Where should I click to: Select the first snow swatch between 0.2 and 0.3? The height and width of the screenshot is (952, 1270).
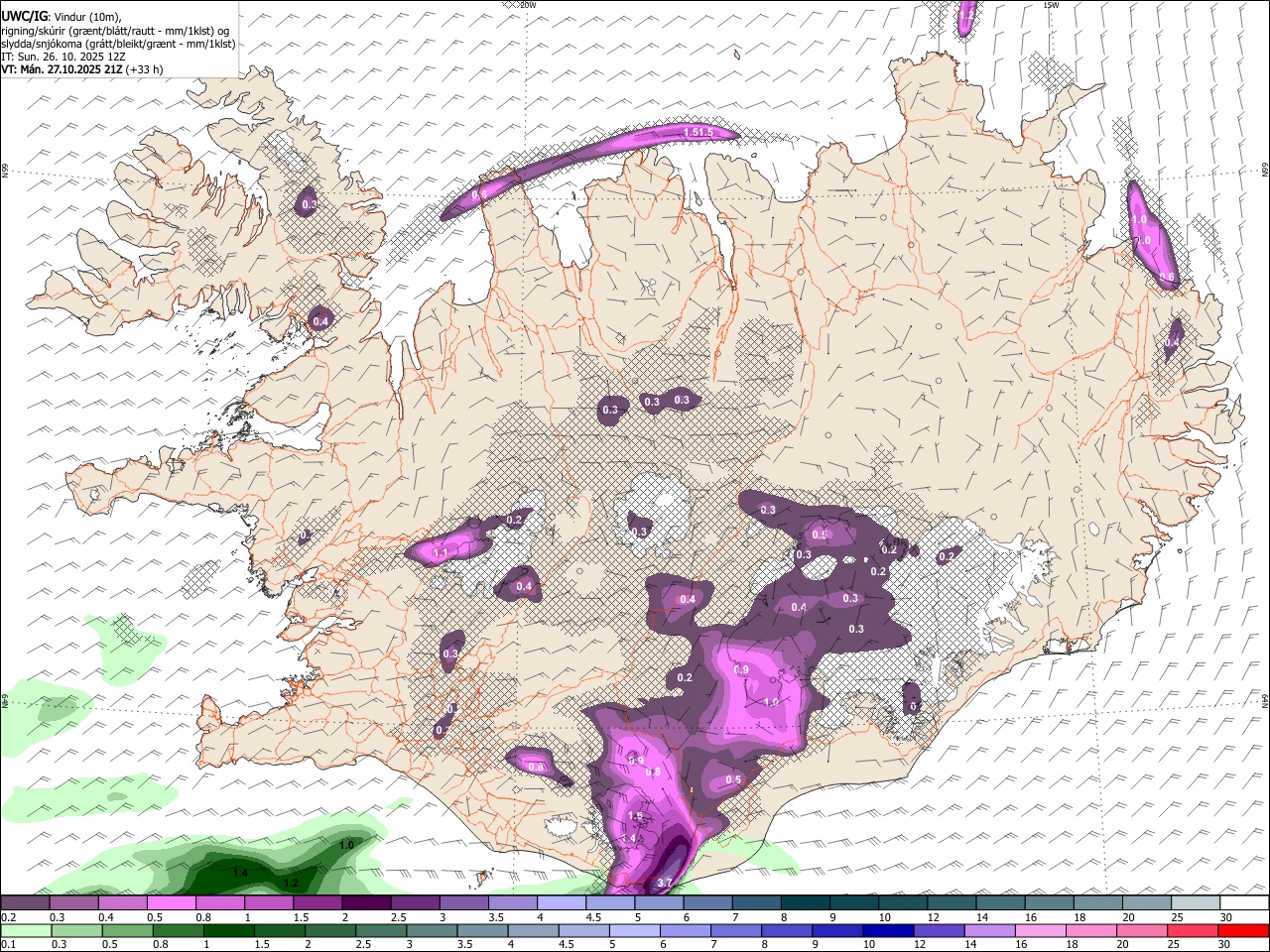26,902
